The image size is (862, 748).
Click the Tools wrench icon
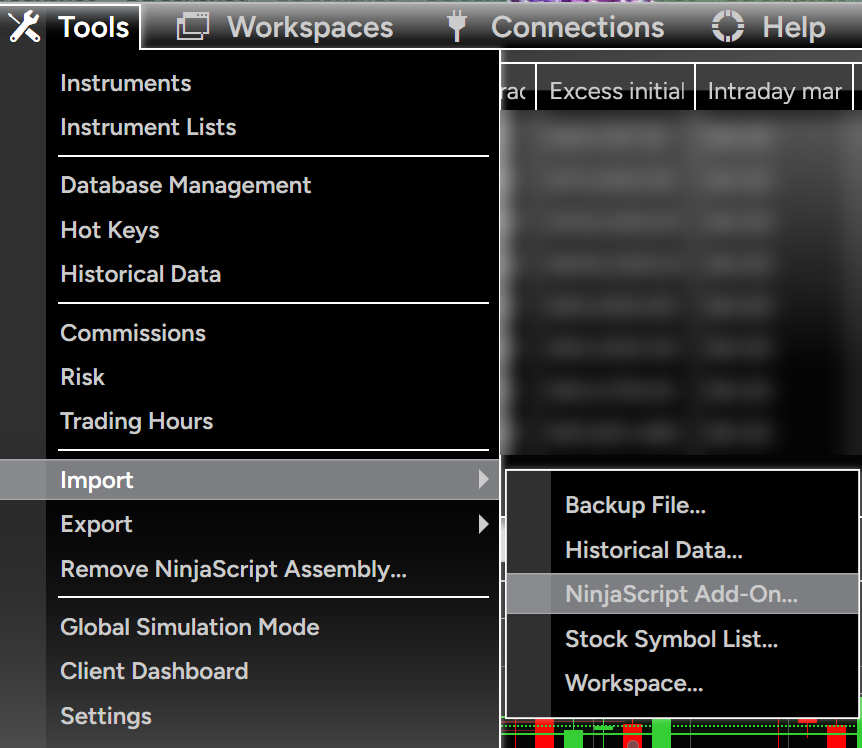click(24, 26)
